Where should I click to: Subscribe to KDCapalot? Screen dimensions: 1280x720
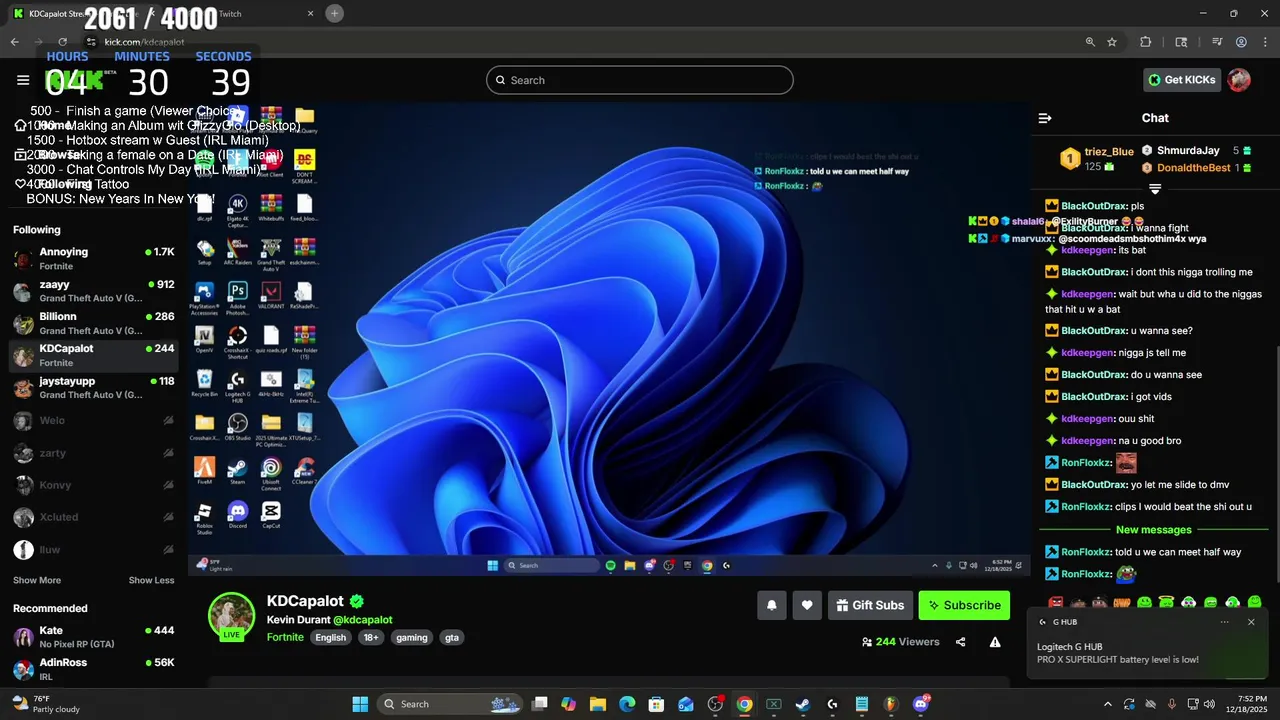click(964, 605)
